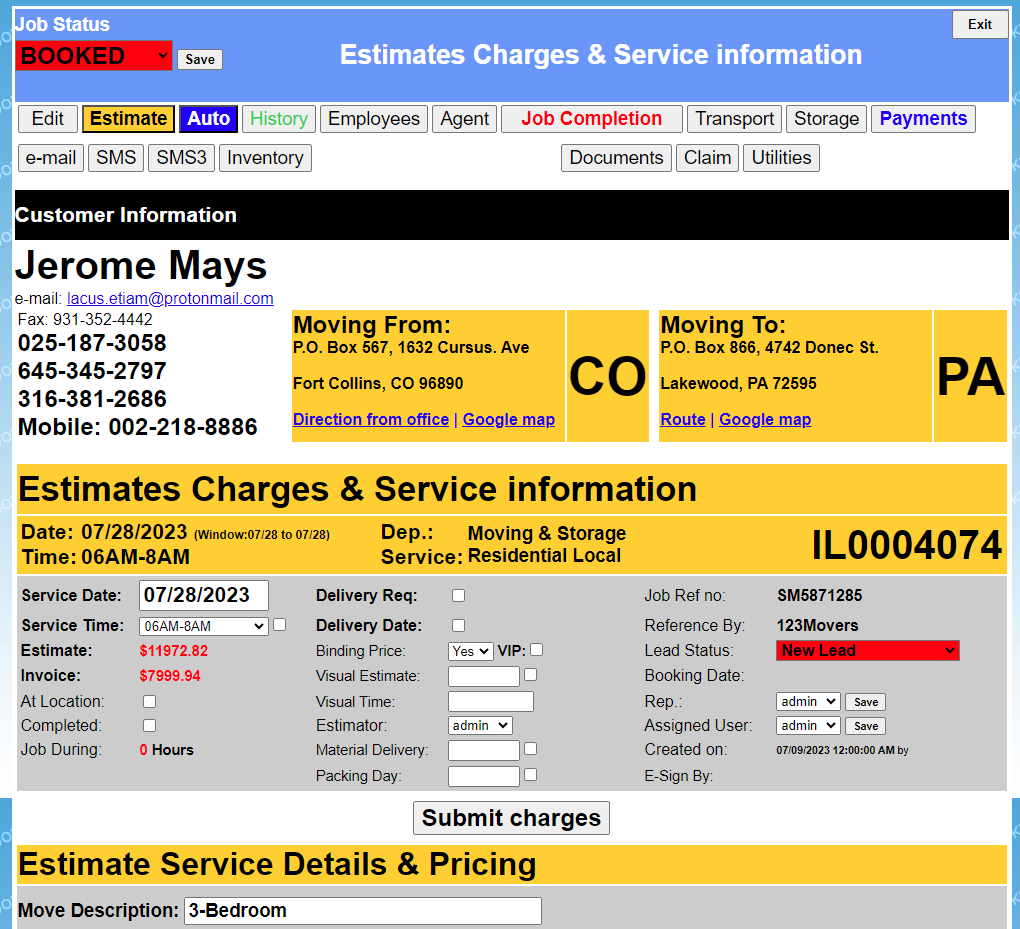Toggle the Completed checkbox

(149, 725)
